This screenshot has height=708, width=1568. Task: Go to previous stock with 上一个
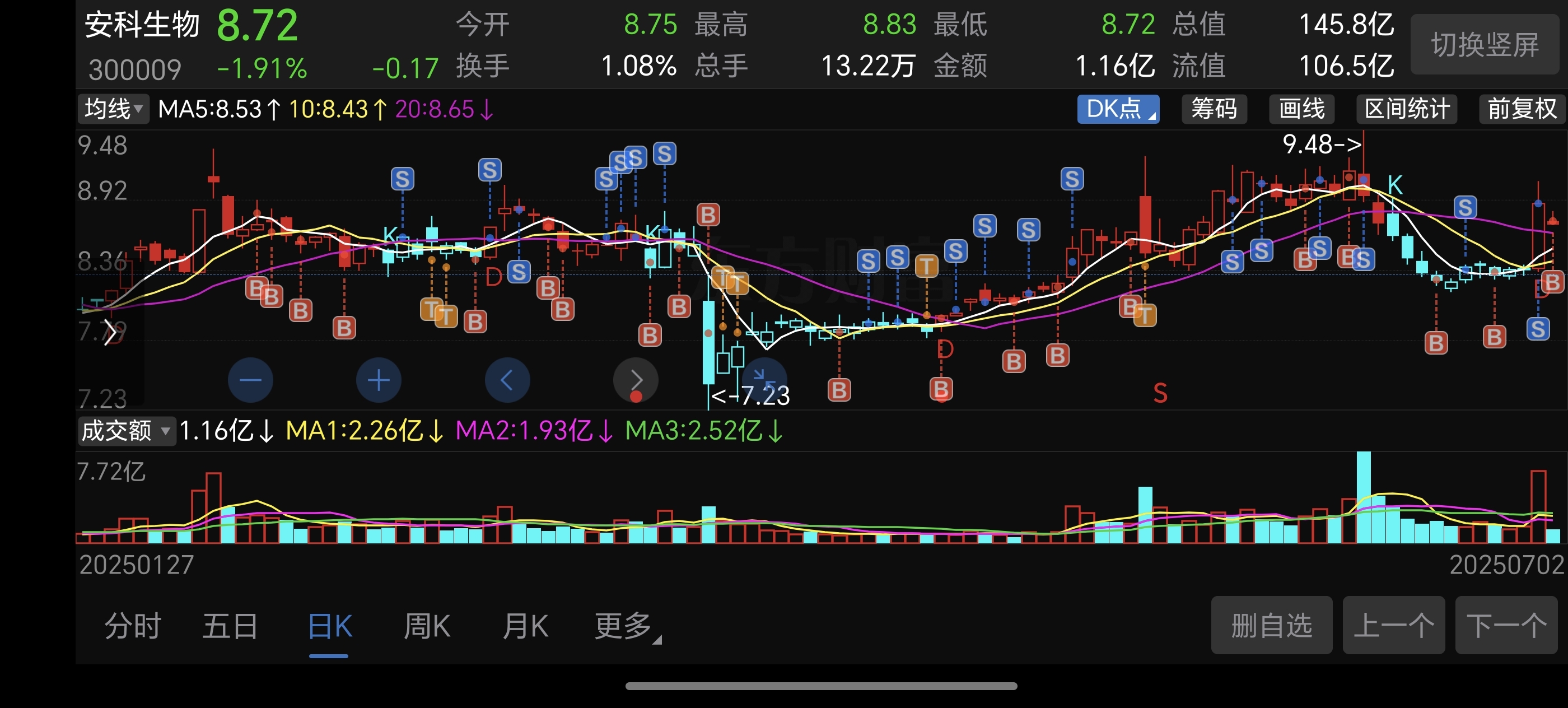pyautogui.click(x=1393, y=625)
